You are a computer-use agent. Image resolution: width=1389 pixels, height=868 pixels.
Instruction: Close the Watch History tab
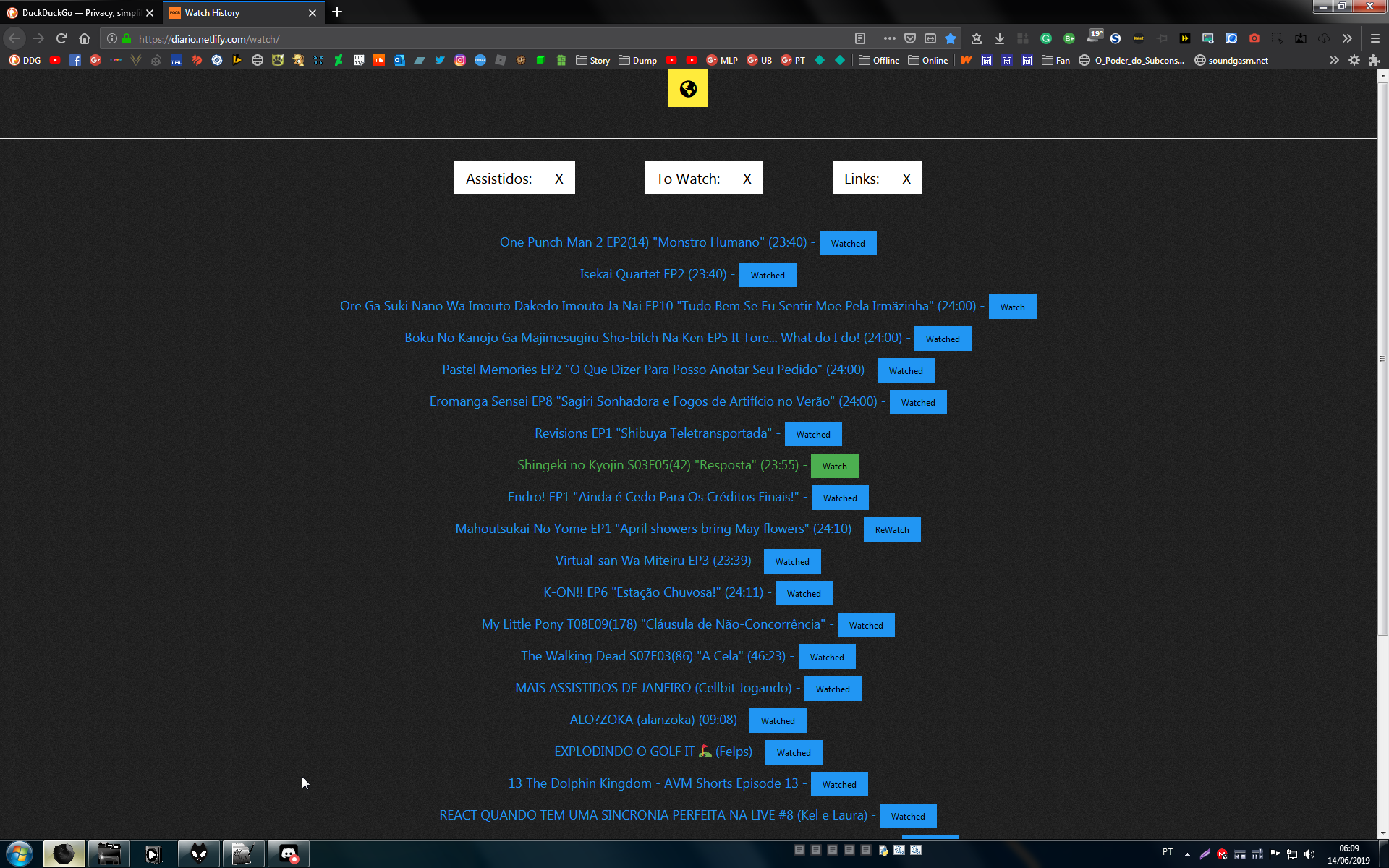313,12
